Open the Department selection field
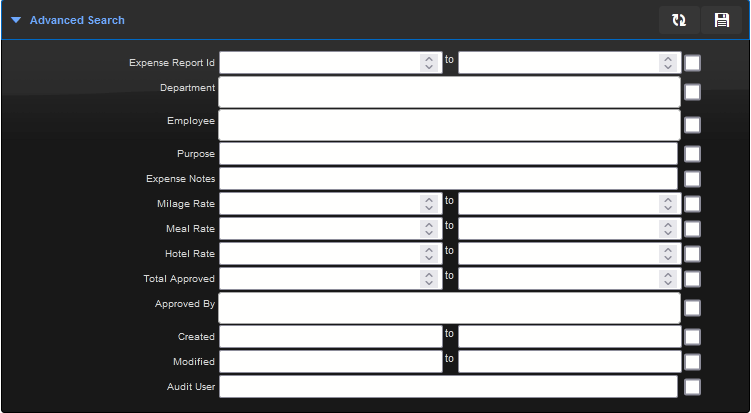751x413 pixels. point(449,92)
